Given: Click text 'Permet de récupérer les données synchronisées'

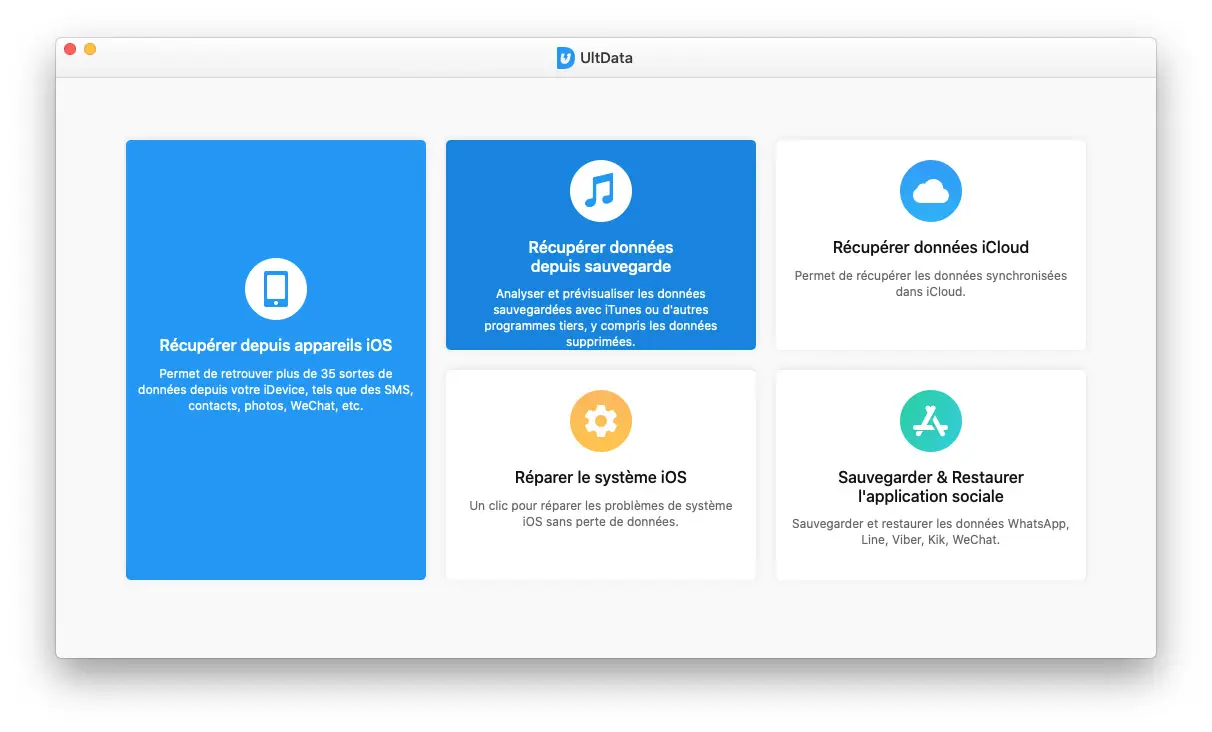Looking at the screenshot, I should tap(931, 276).
